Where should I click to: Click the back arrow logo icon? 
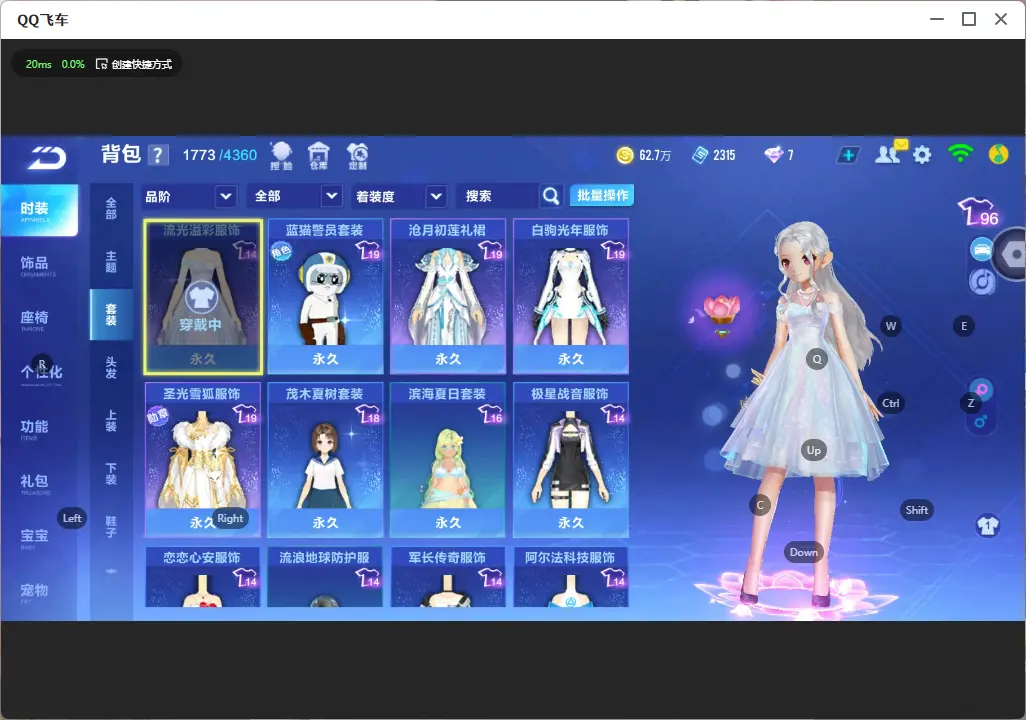pos(46,158)
